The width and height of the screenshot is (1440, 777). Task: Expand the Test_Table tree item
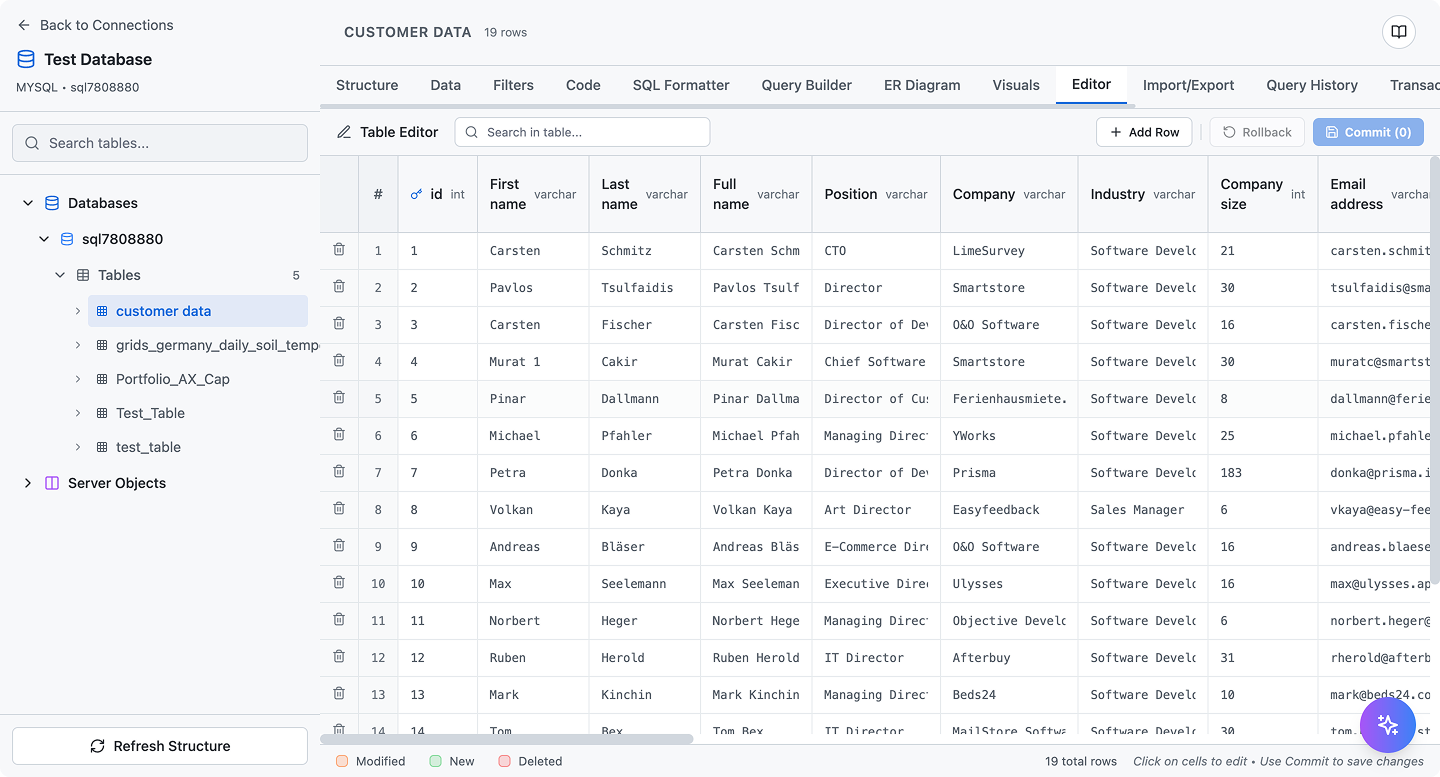coord(78,413)
